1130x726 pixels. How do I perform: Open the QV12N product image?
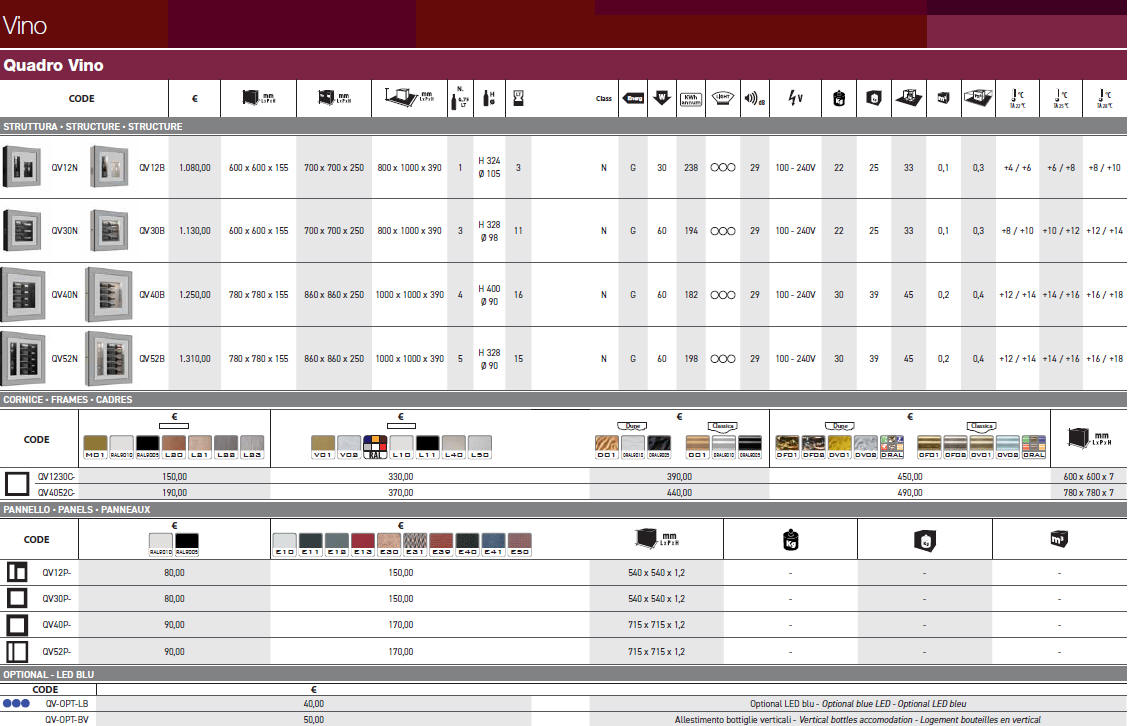22,167
